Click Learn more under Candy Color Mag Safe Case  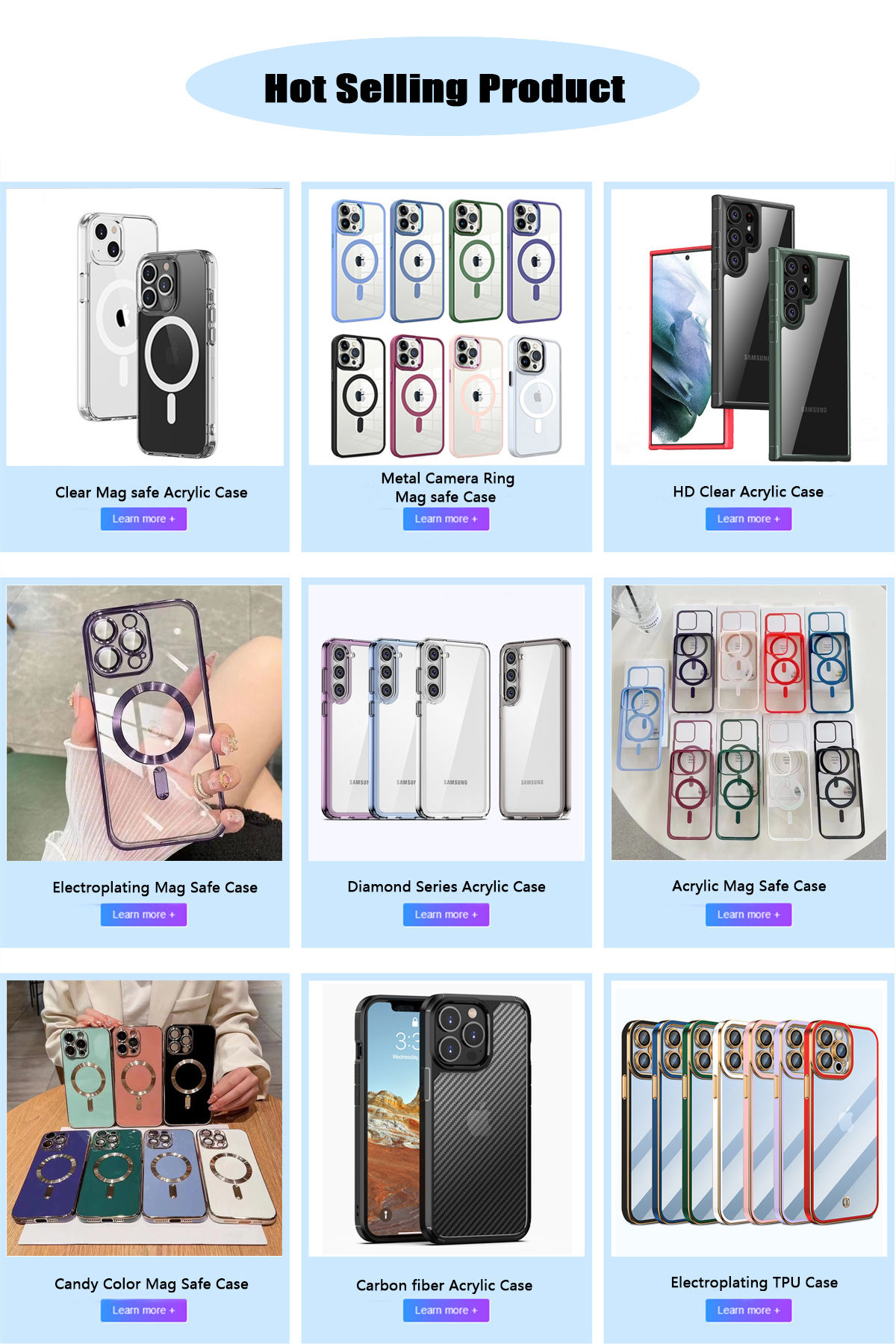[x=143, y=1310]
